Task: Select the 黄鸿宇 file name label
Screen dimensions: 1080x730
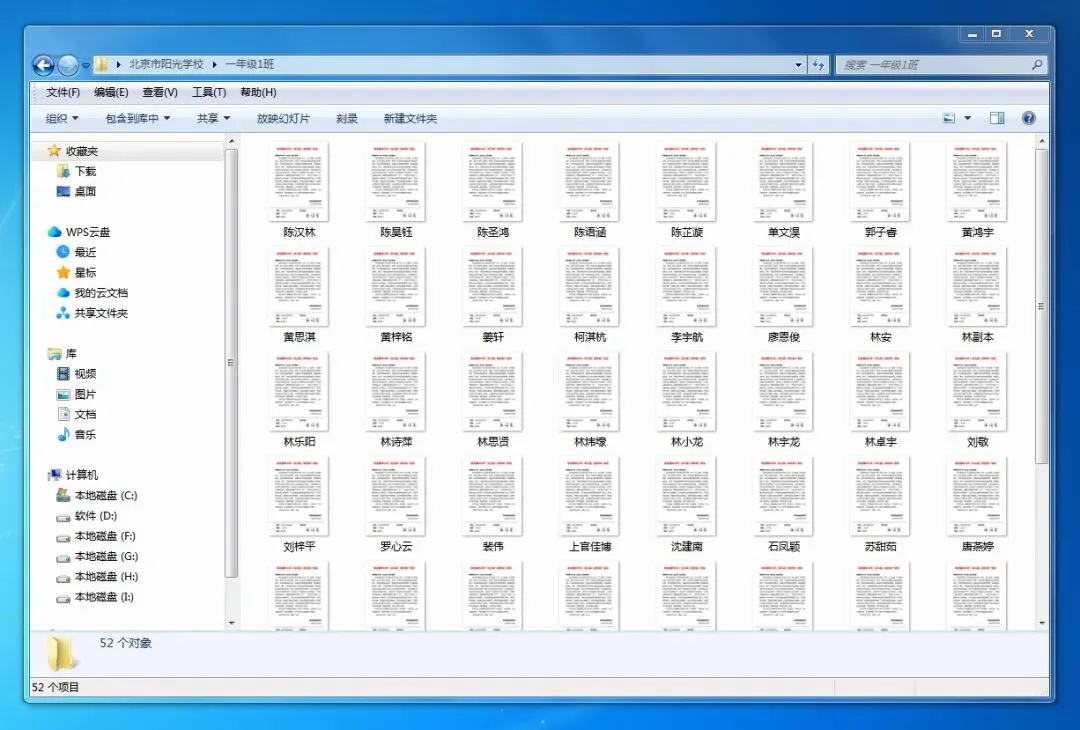Action: pyautogui.click(x=977, y=233)
